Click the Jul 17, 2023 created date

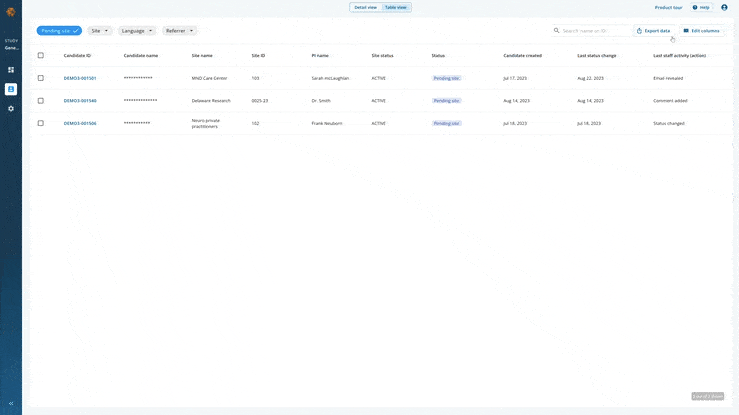coord(515,78)
